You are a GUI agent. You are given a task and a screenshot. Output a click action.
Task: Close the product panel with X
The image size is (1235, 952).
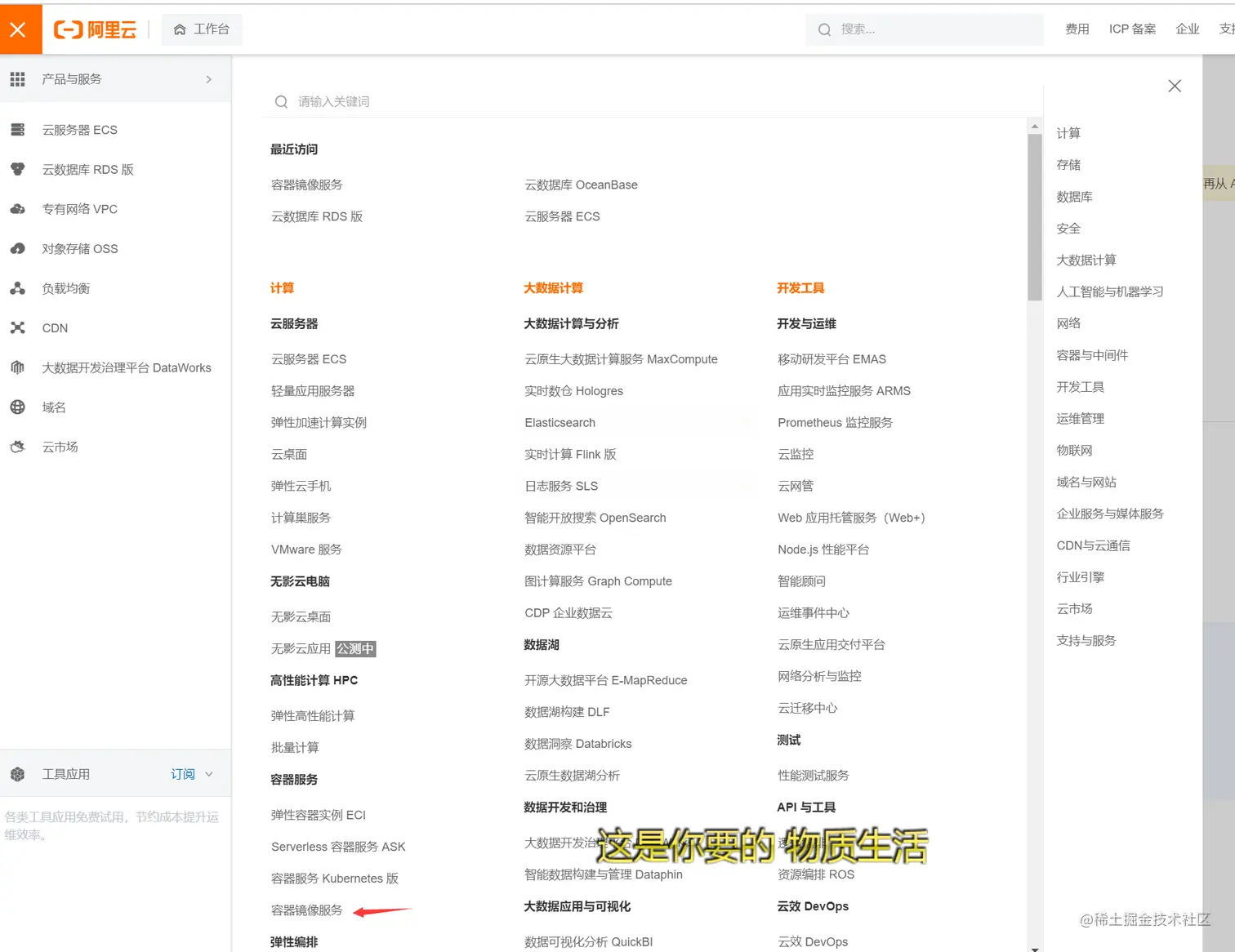(x=1175, y=86)
